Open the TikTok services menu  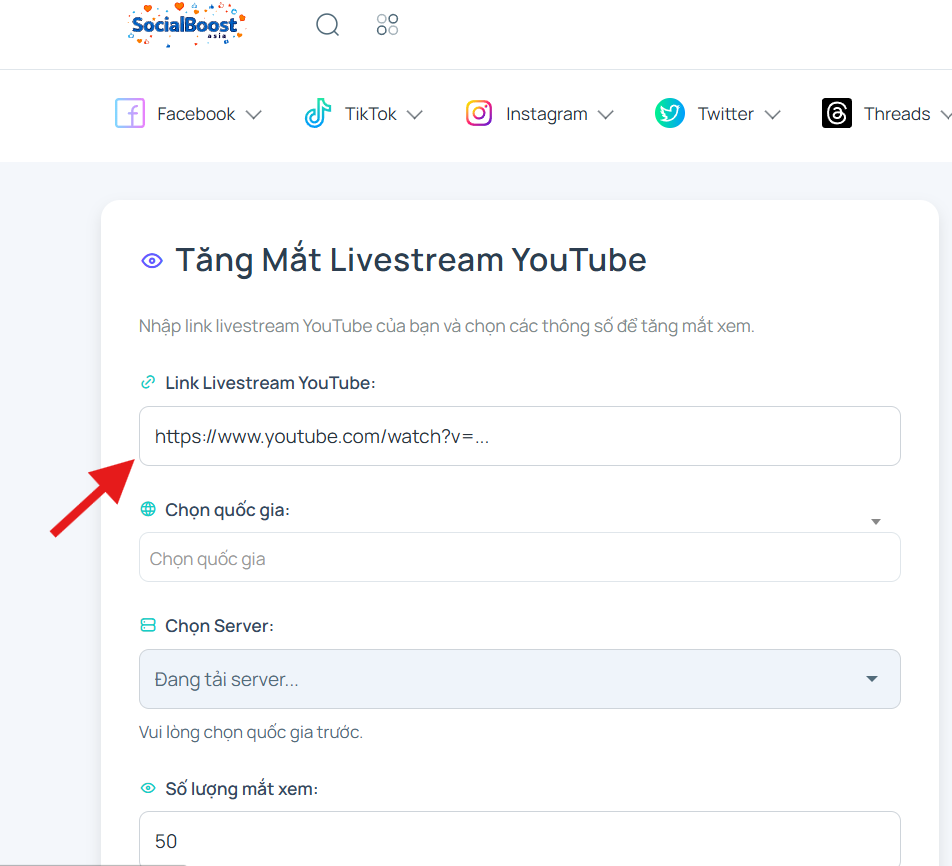[364, 114]
